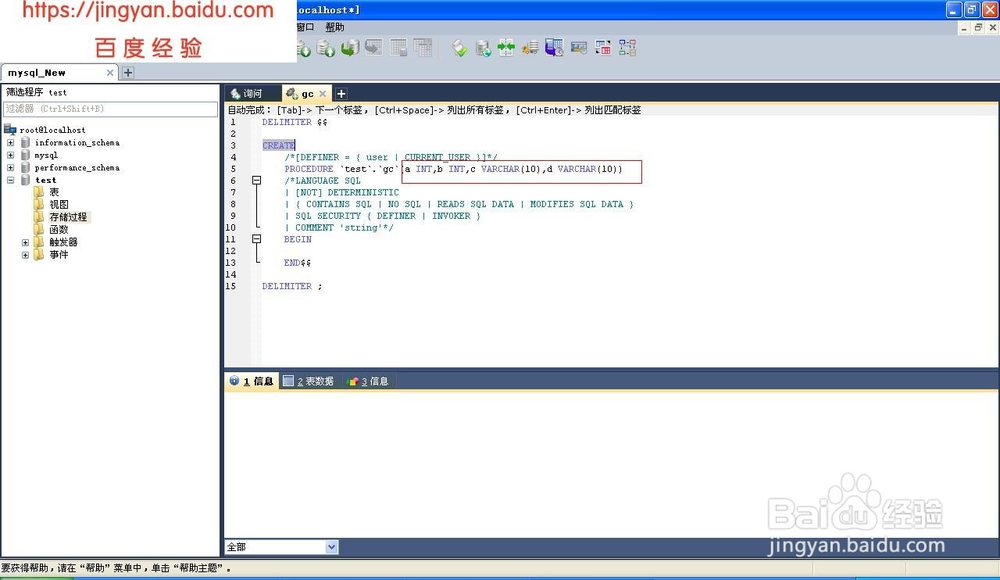Click the + to open a new query tab
This screenshot has height=580, width=1000.
[x=341, y=92]
